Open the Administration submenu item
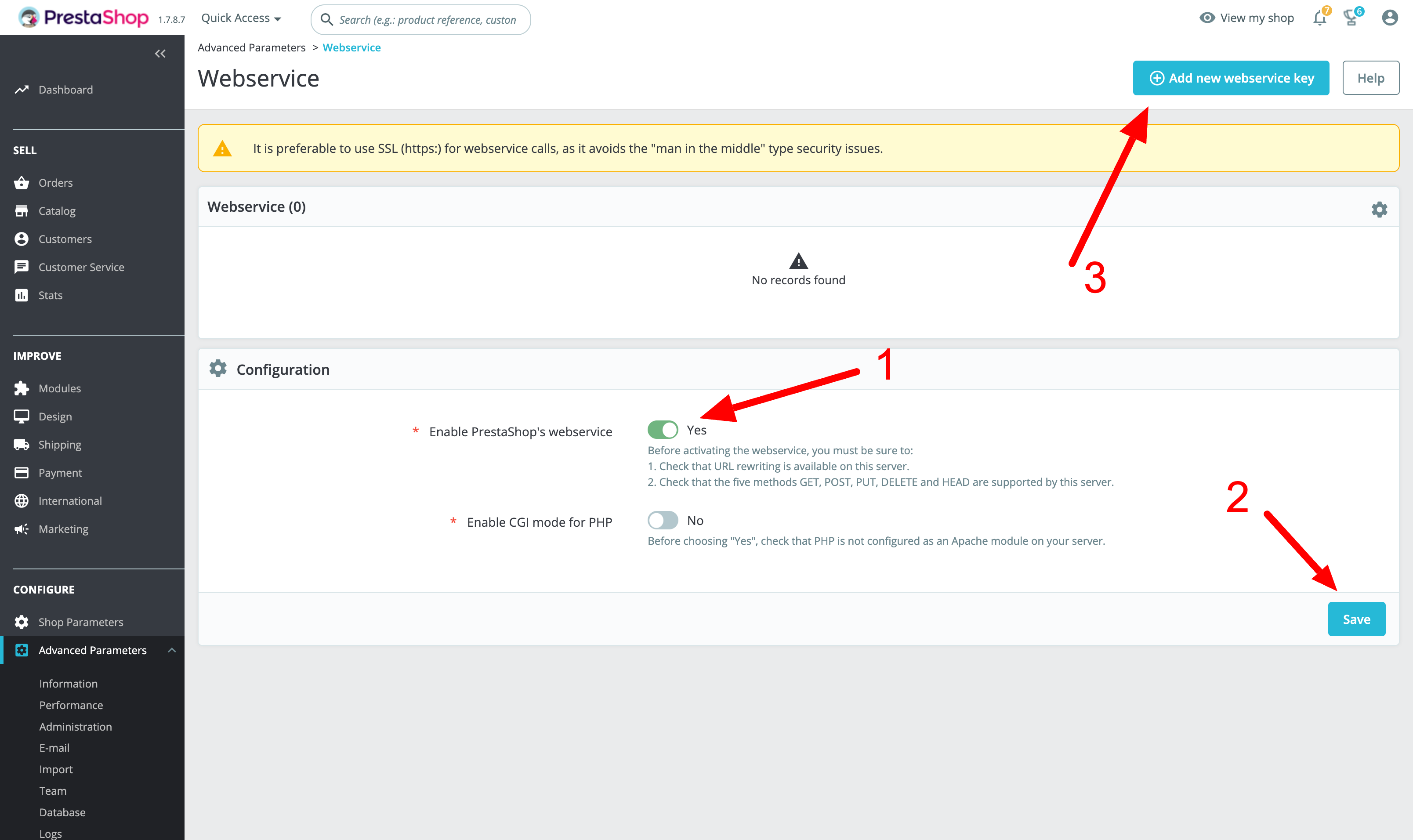The image size is (1413, 840). (76, 727)
